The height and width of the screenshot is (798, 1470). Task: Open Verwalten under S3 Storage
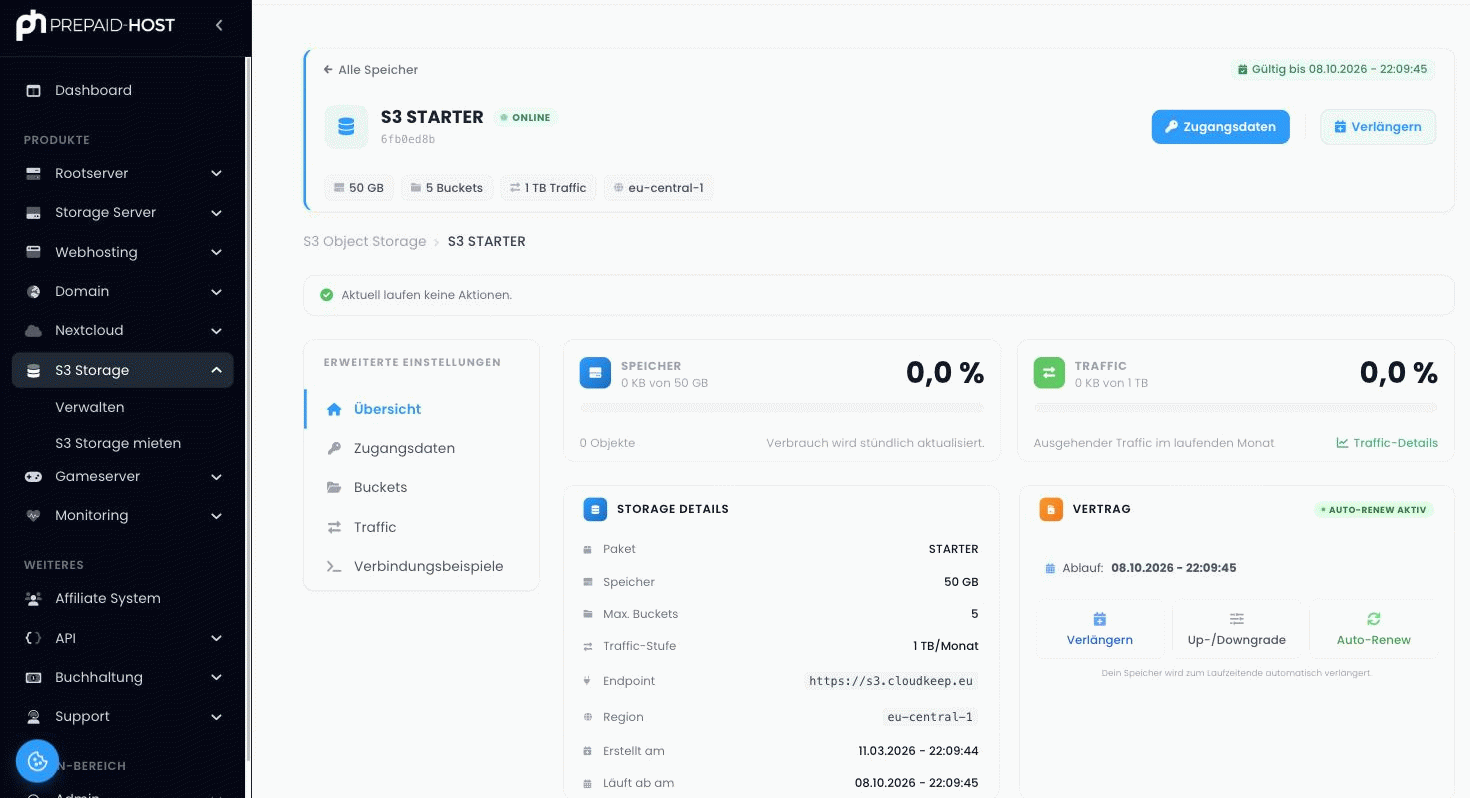point(90,407)
